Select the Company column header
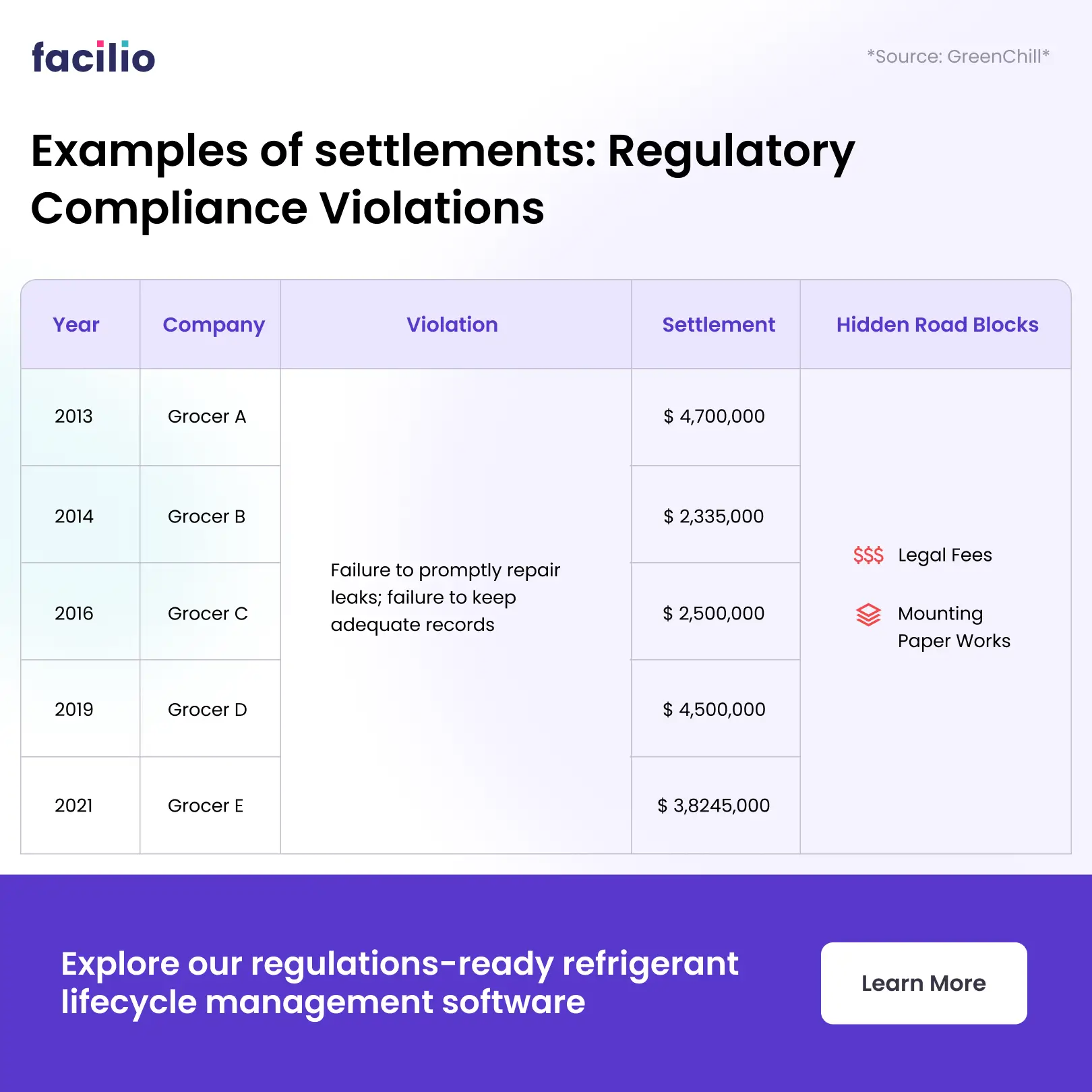The height and width of the screenshot is (1092, 1092). 214,325
